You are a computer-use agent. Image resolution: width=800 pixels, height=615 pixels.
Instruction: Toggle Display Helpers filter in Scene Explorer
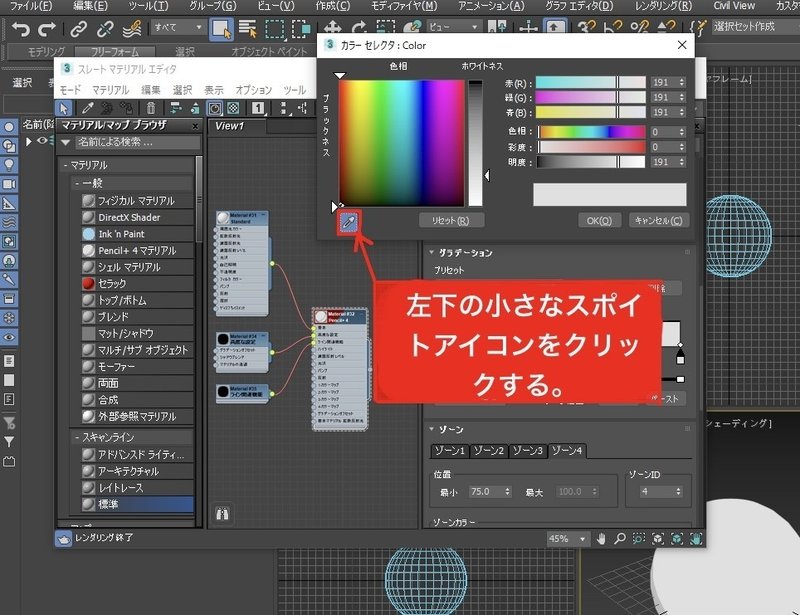(x=9, y=204)
